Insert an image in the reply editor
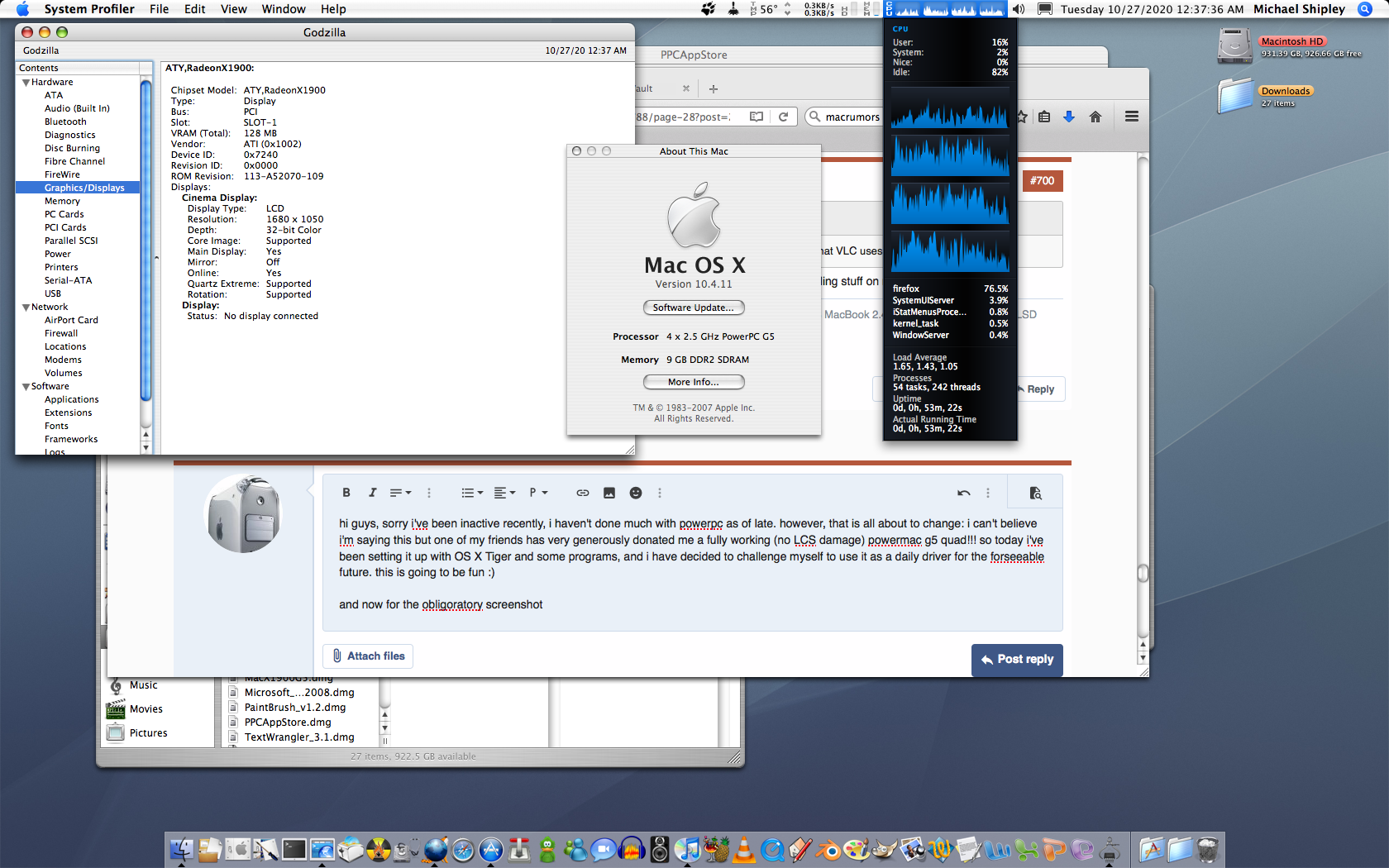This screenshot has height=868, width=1389. click(609, 493)
